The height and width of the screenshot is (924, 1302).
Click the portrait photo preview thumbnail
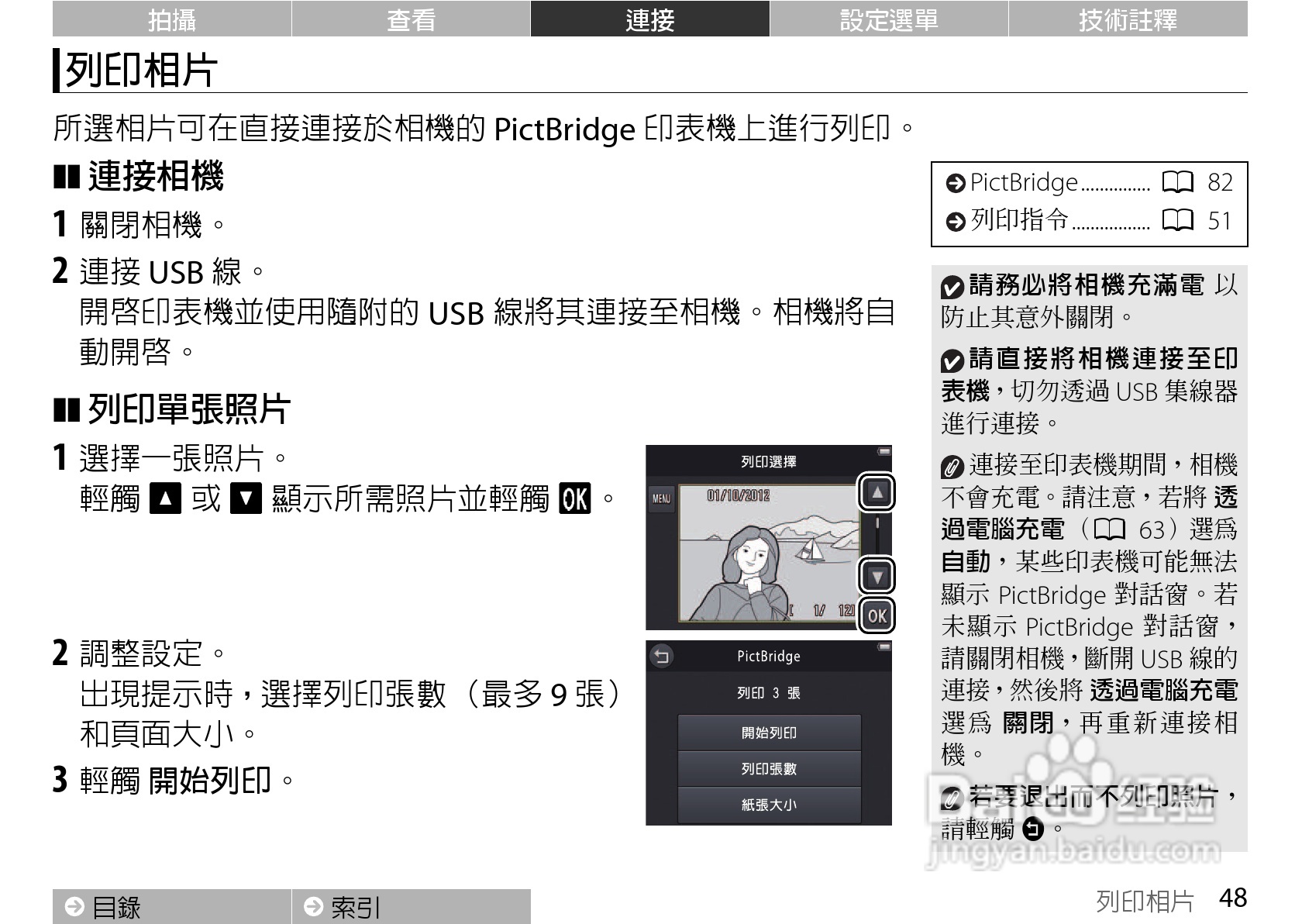pyautogui.click(x=768, y=553)
